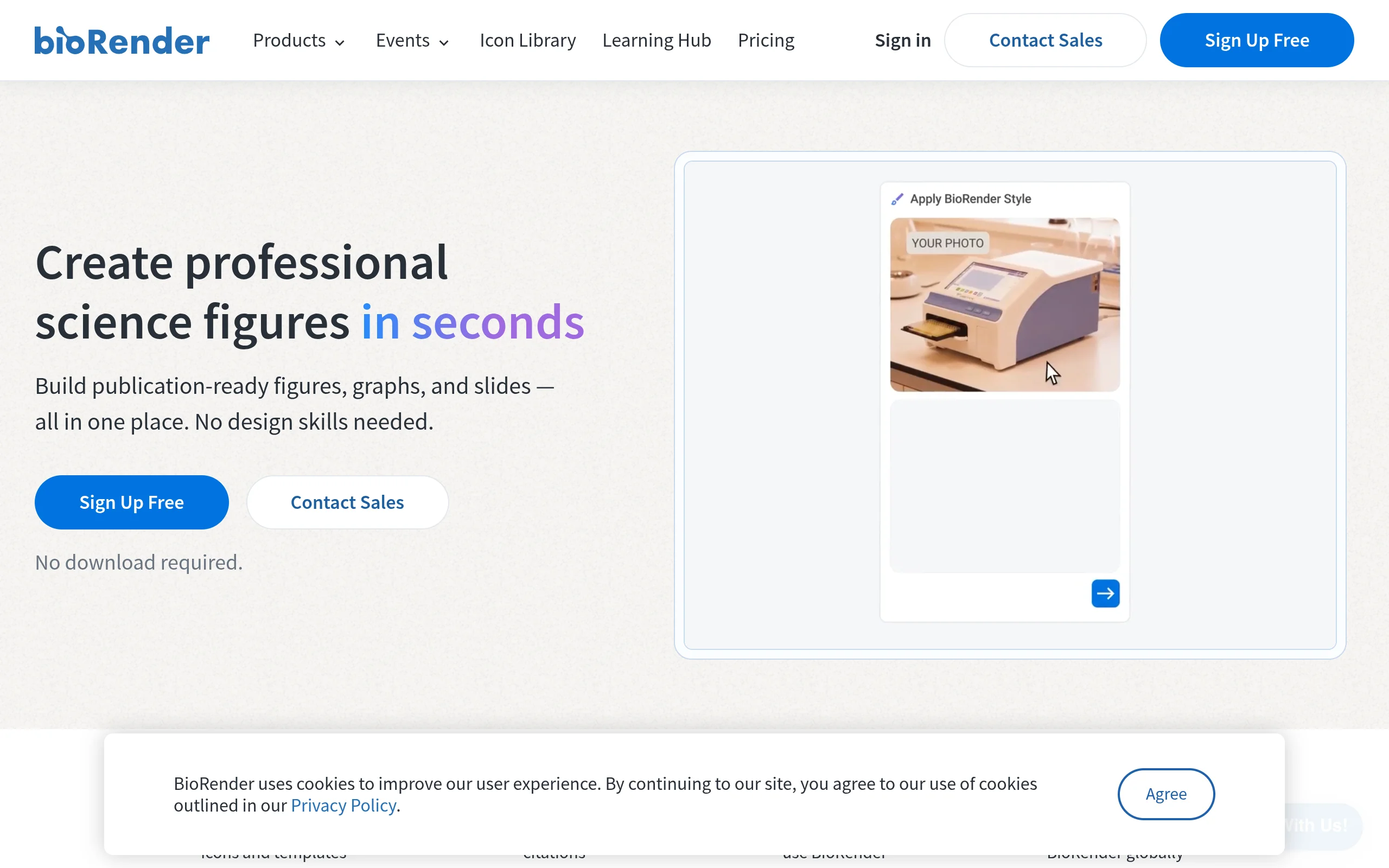The width and height of the screenshot is (1389, 868).
Task: Click the BioRender logo
Action: coord(122,41)
